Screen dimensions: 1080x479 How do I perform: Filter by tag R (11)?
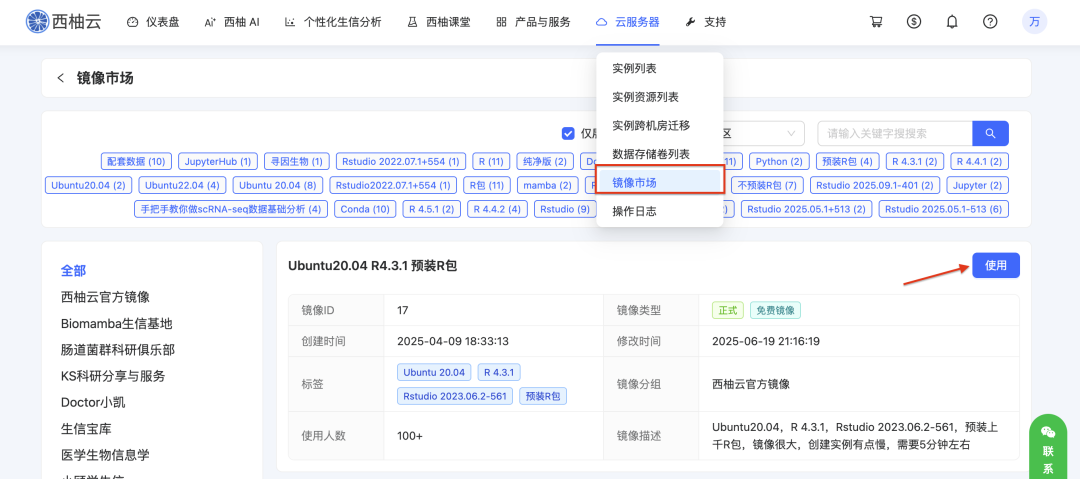pos(491,161)
